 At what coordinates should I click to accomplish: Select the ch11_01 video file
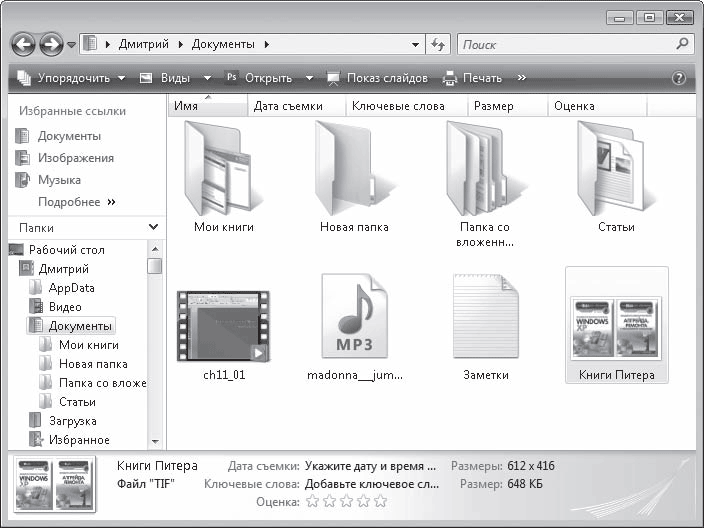point(223,325)
